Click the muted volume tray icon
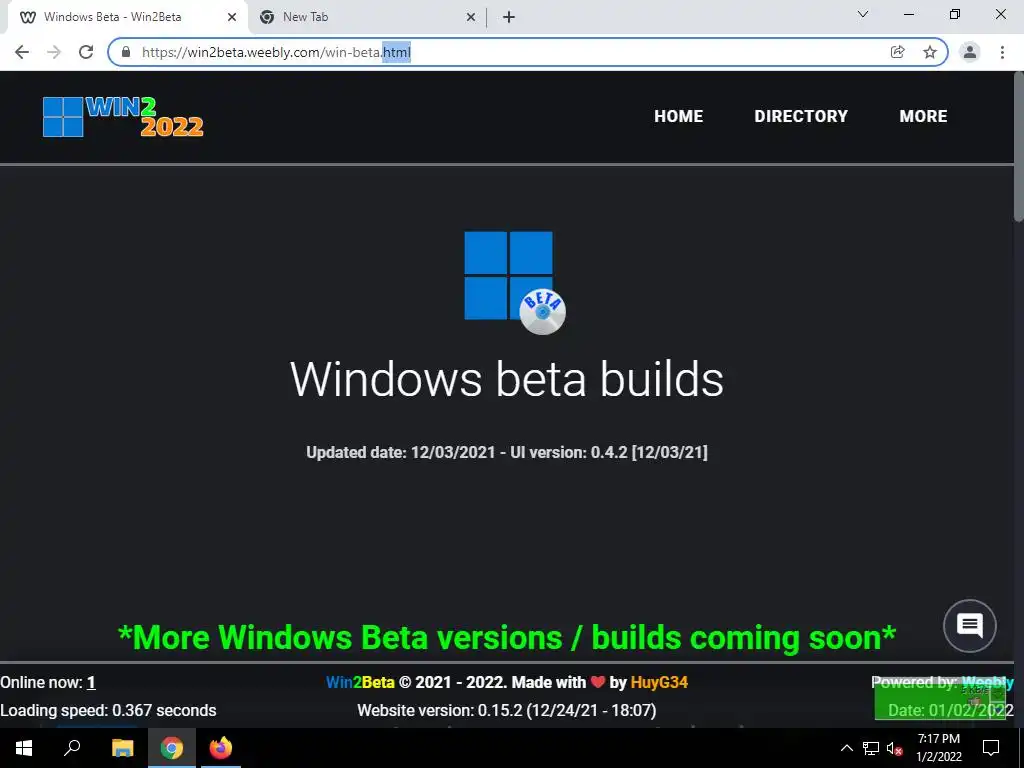 (x=895, y=748)
